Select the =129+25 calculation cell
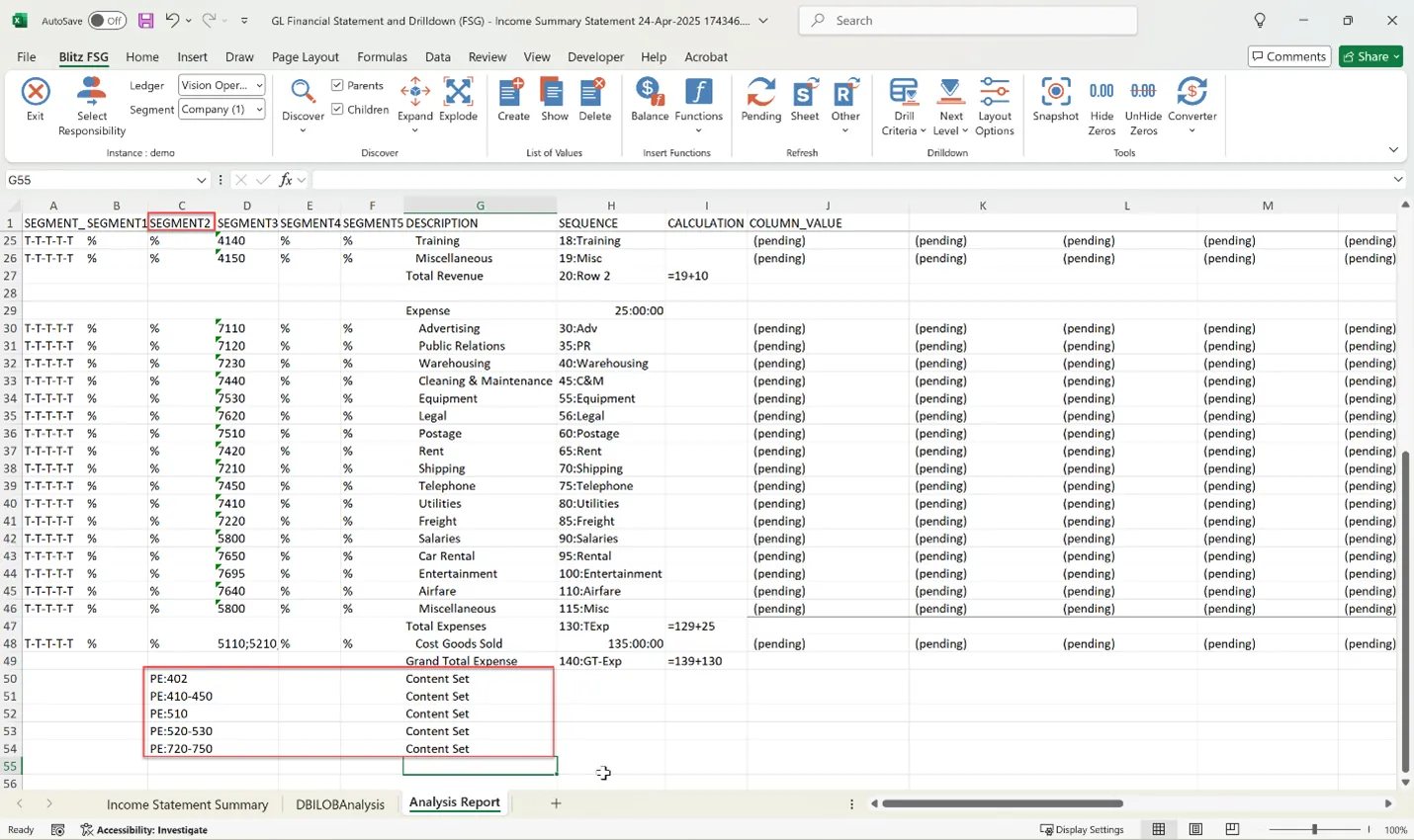This screenshot has height=840, width=1414. [x=706, y=626]
